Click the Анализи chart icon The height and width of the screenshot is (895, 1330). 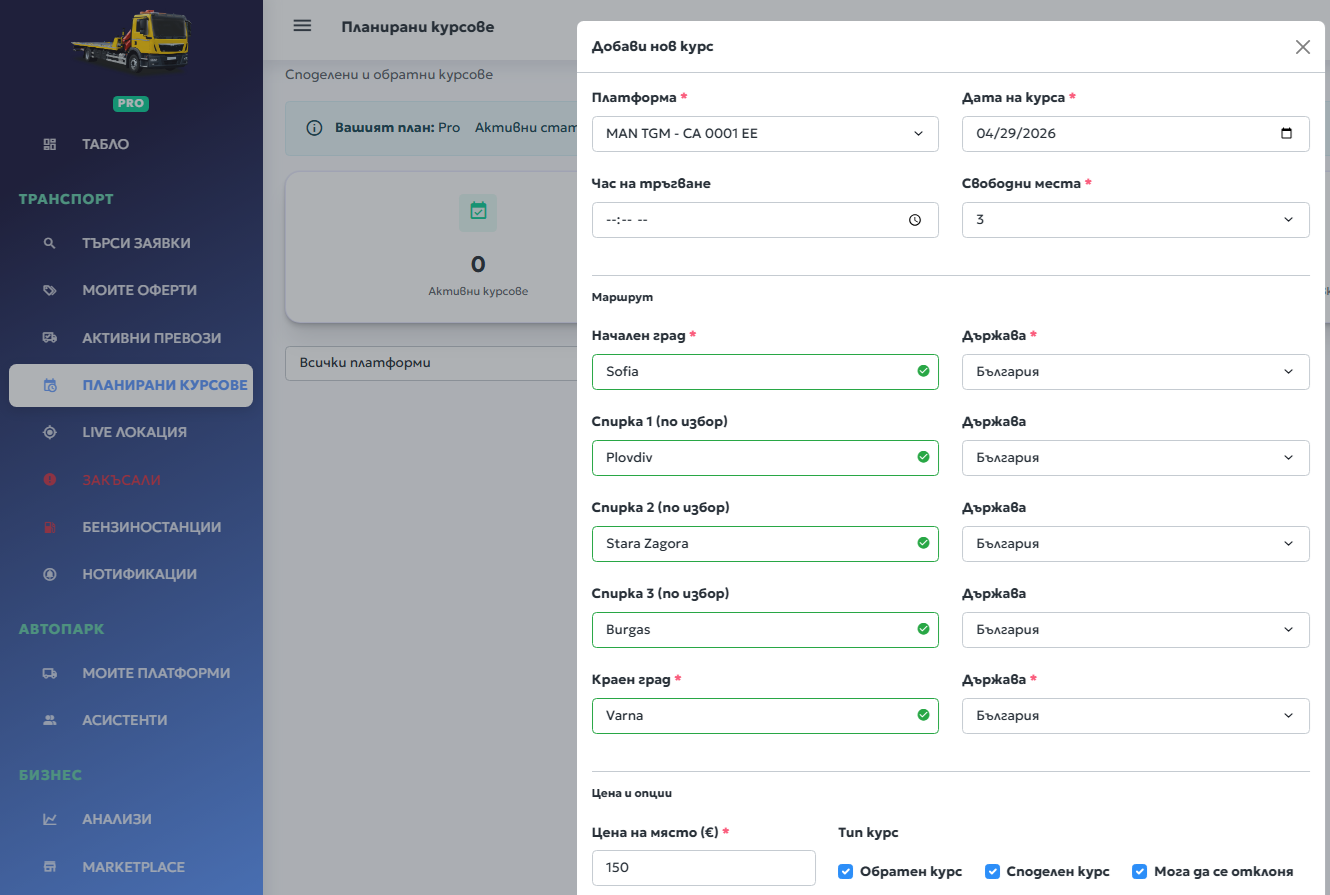(50, 819)
